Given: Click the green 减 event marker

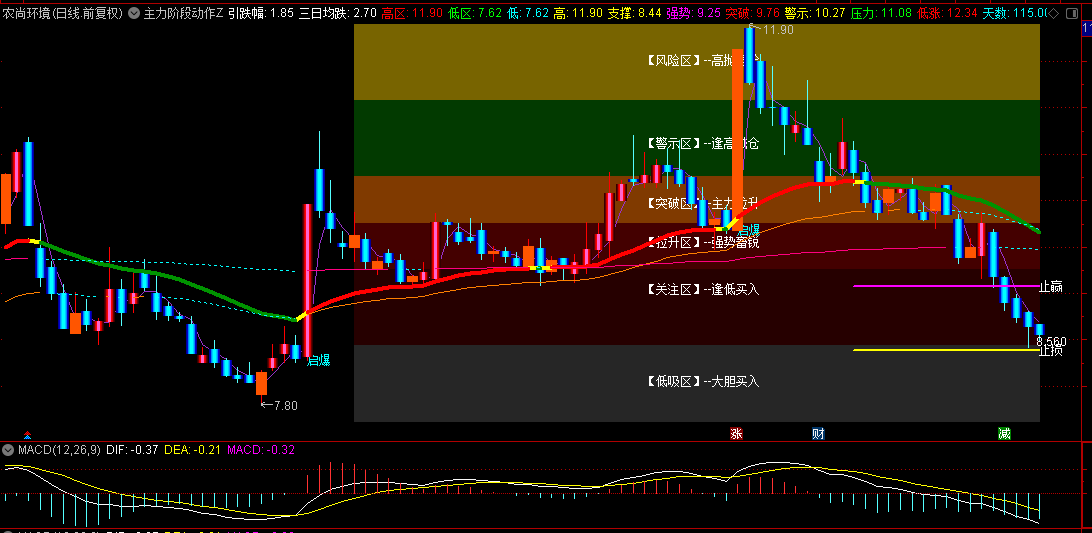Looking at the screenshot, I should [1004, 433].
